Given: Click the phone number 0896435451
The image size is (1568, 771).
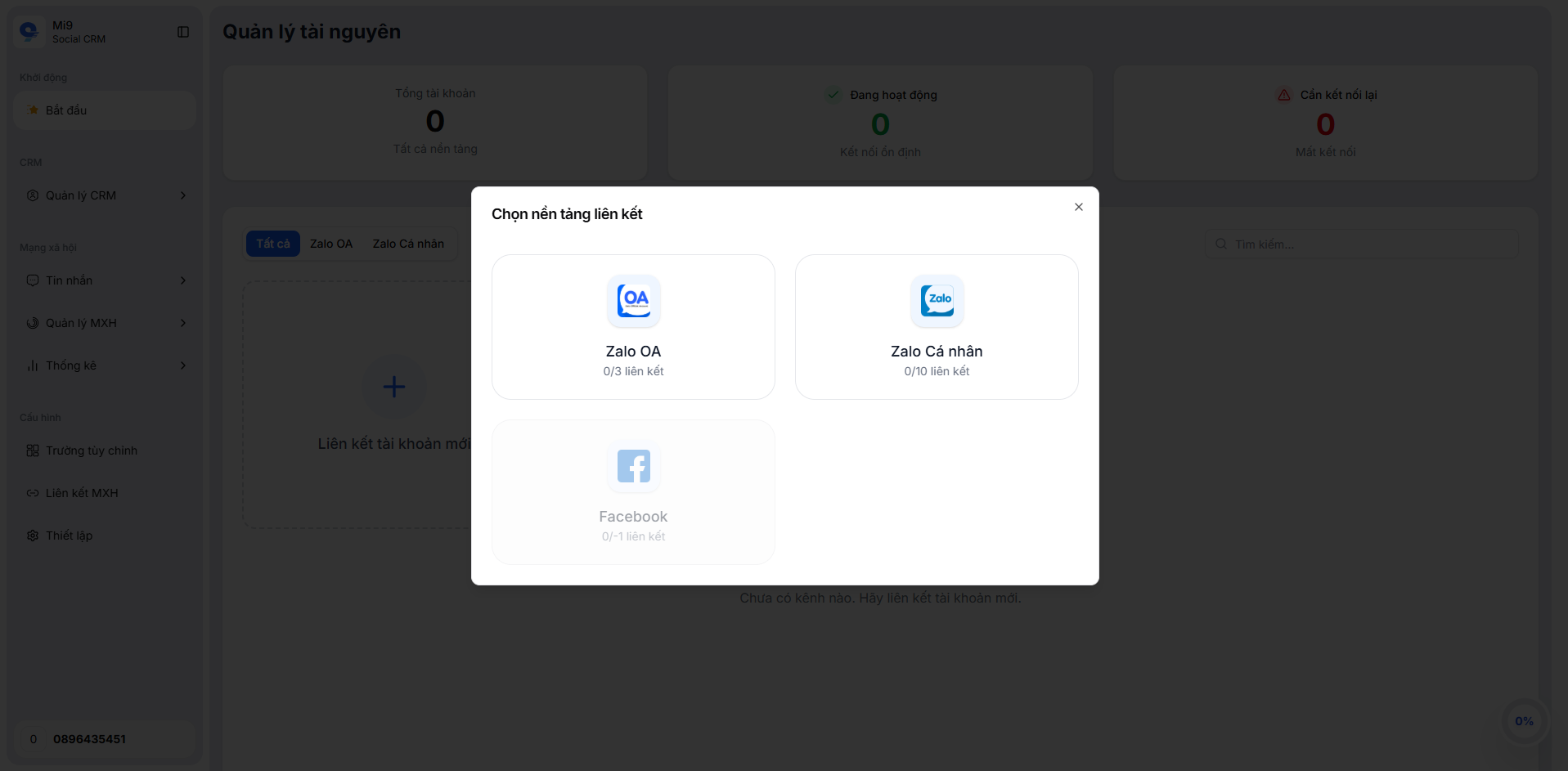Looking at the screenshot, I should pos(89,739).
